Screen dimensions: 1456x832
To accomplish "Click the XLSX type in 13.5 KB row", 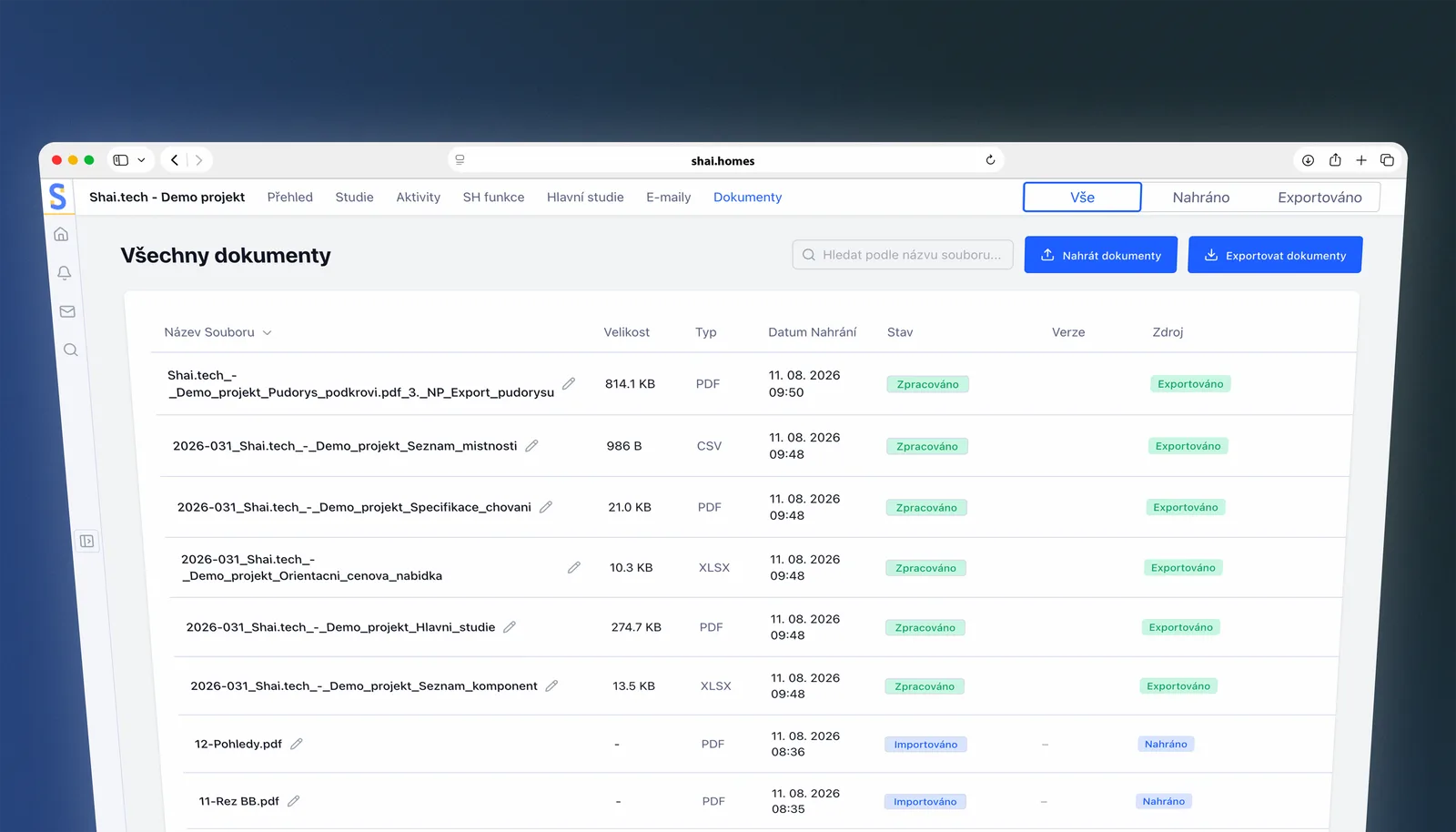I will click(716, 686).
